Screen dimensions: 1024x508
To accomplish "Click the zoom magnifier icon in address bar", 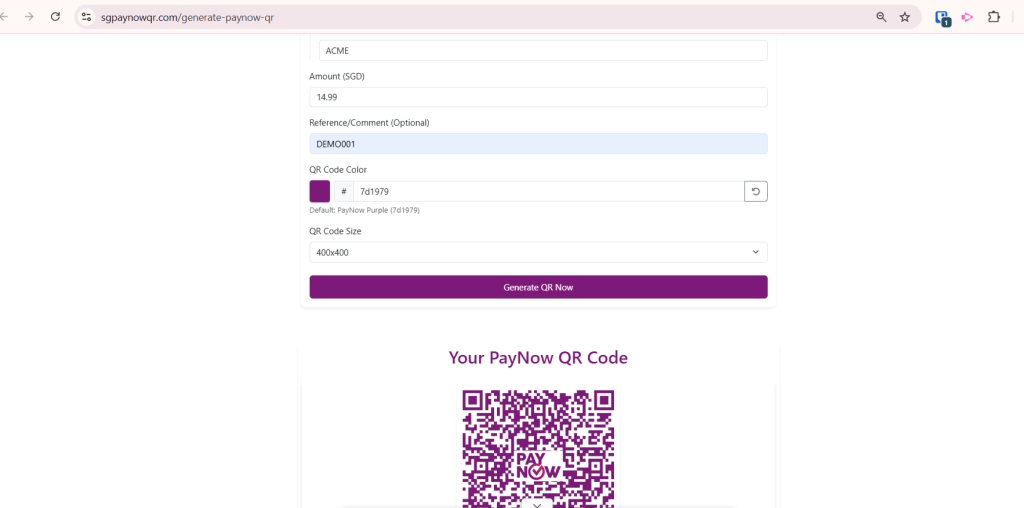I will pos(881,17).
